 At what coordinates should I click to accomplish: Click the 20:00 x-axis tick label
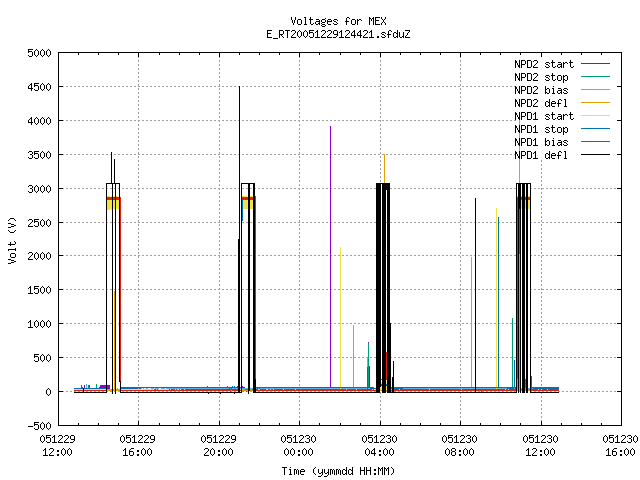[x=218, y=452]
